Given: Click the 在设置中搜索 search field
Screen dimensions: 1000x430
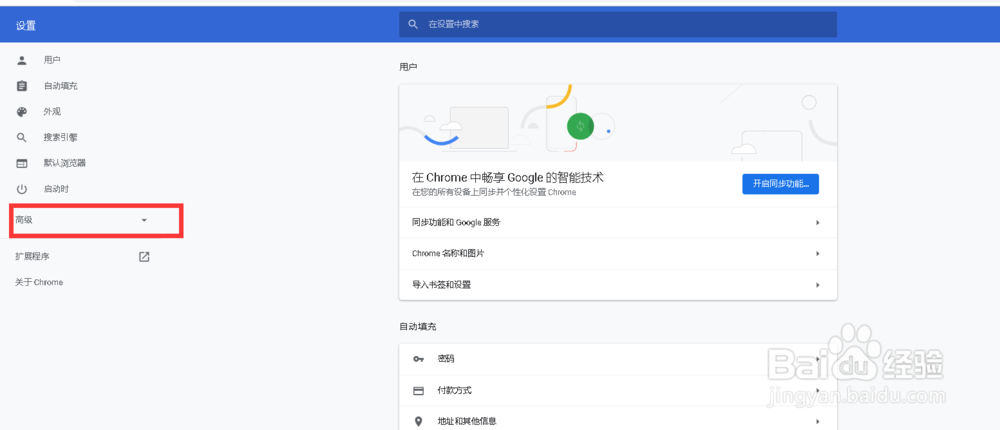Looking at the screenshot, I should (x=617, y=24).
